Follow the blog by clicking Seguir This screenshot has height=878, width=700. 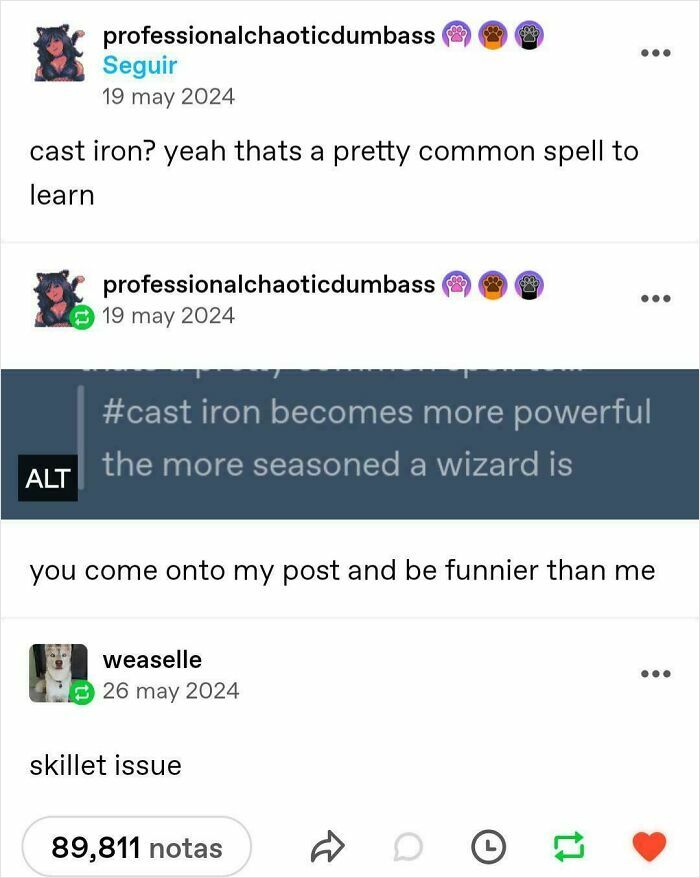pos(139,67)
